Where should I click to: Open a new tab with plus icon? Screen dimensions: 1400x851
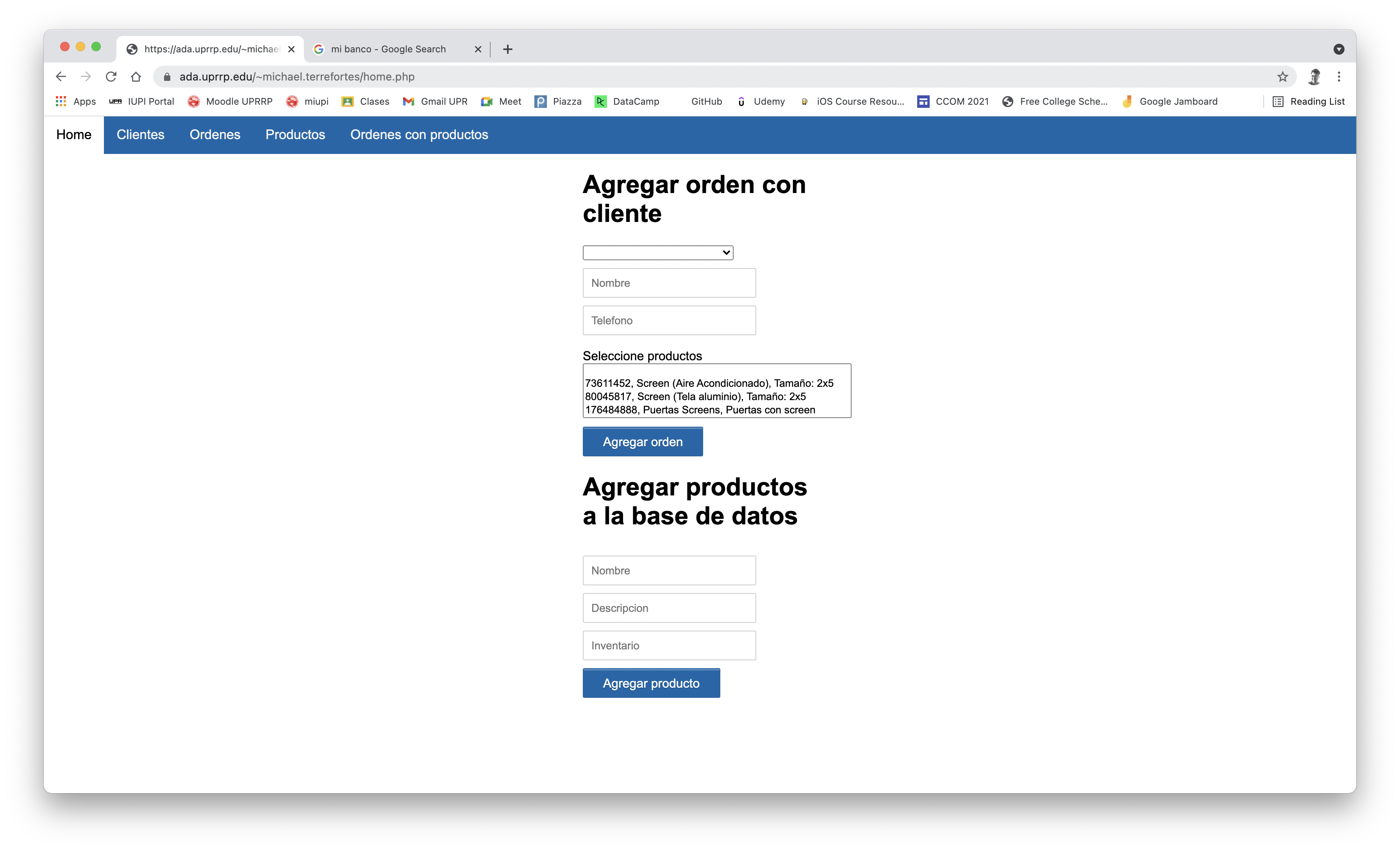(x=507, y=50)
